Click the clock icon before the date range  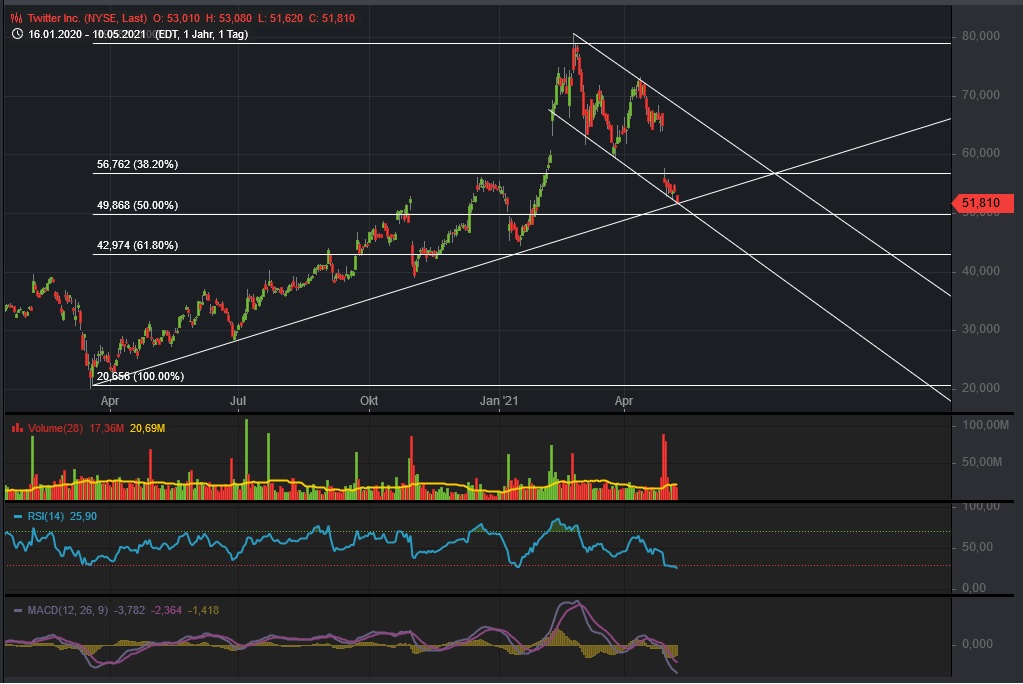click(17, 34)
